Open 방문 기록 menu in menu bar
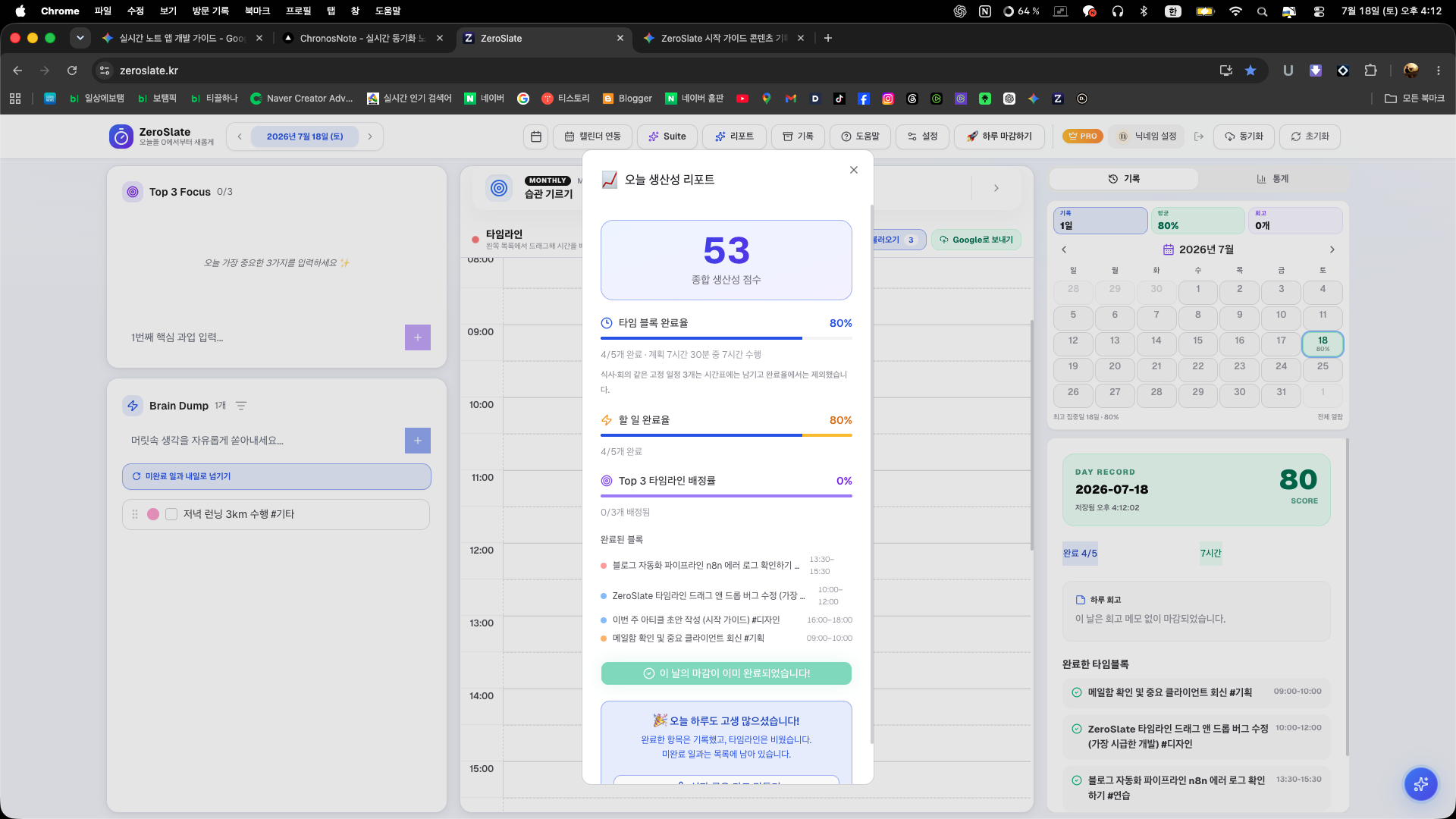 (x=210, y=11)
